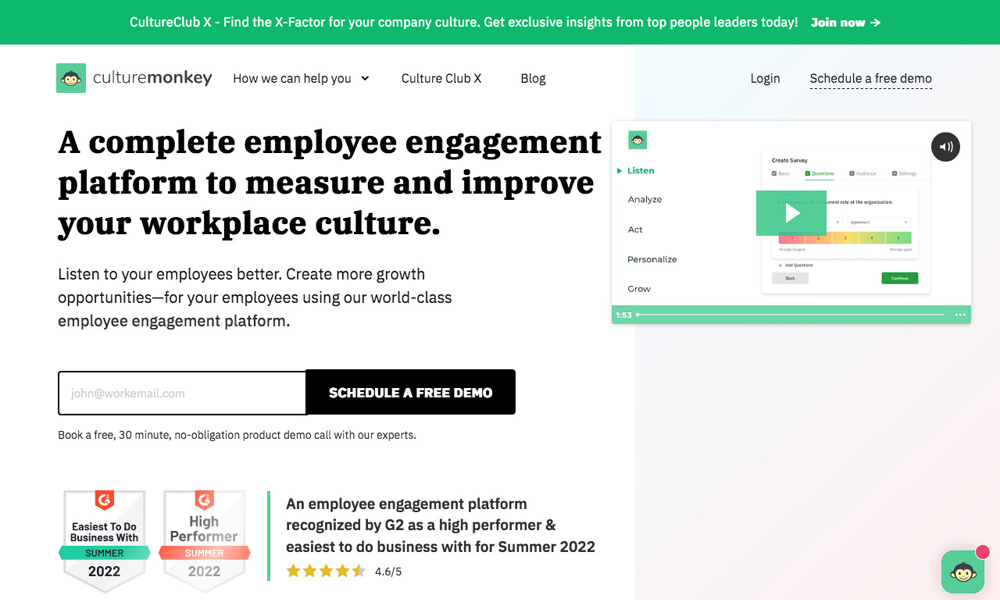Play the product demo video
This screenshot has height=600, width=1000.
[x=791, y=213]
